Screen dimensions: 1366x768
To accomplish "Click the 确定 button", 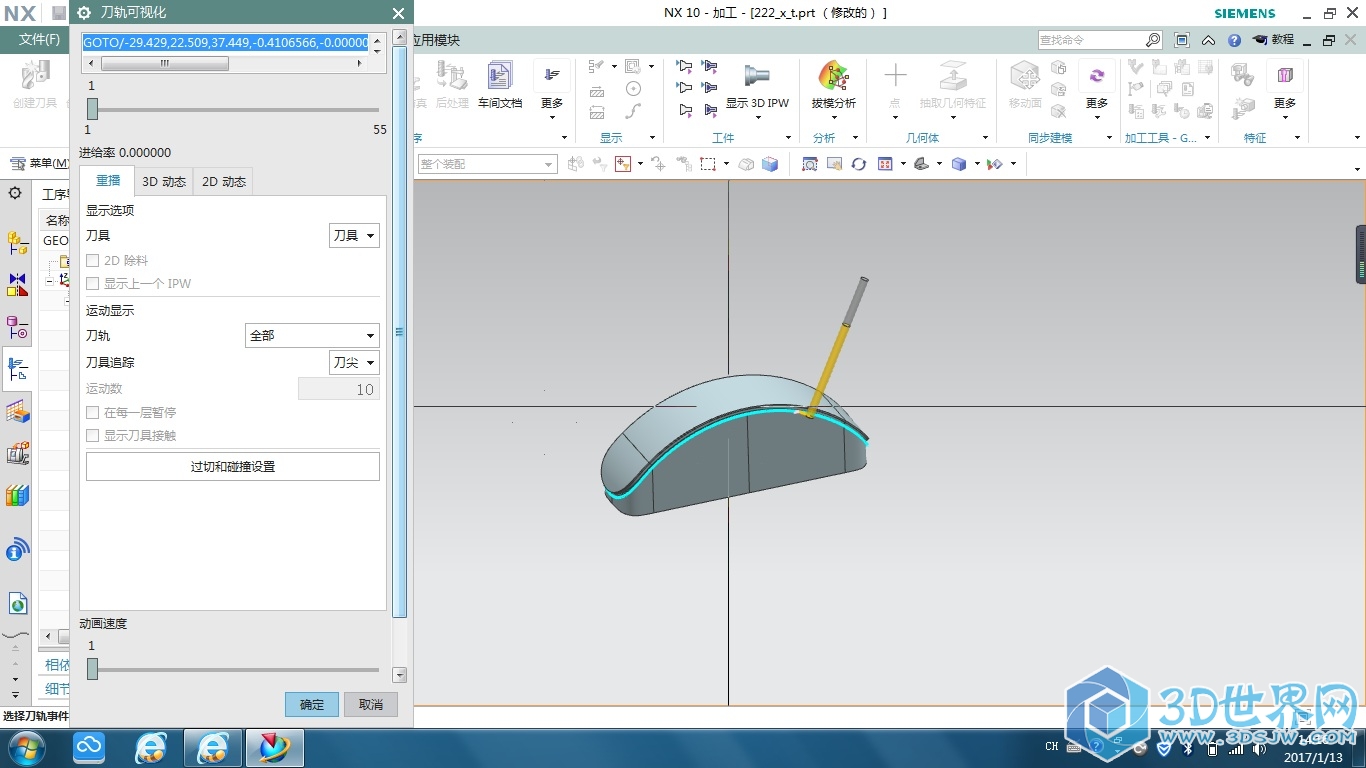I will tap(312, 704).
